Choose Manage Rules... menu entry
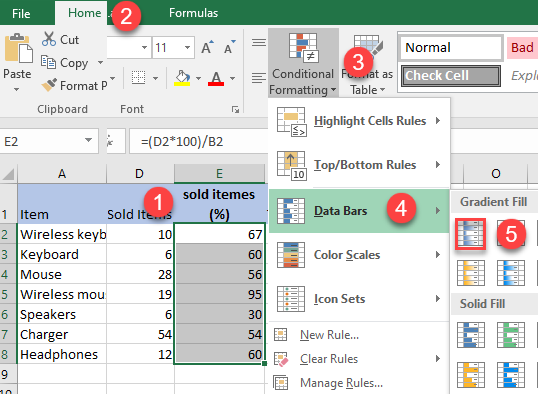This screenshot has height=394, width=538. [359, 383]
